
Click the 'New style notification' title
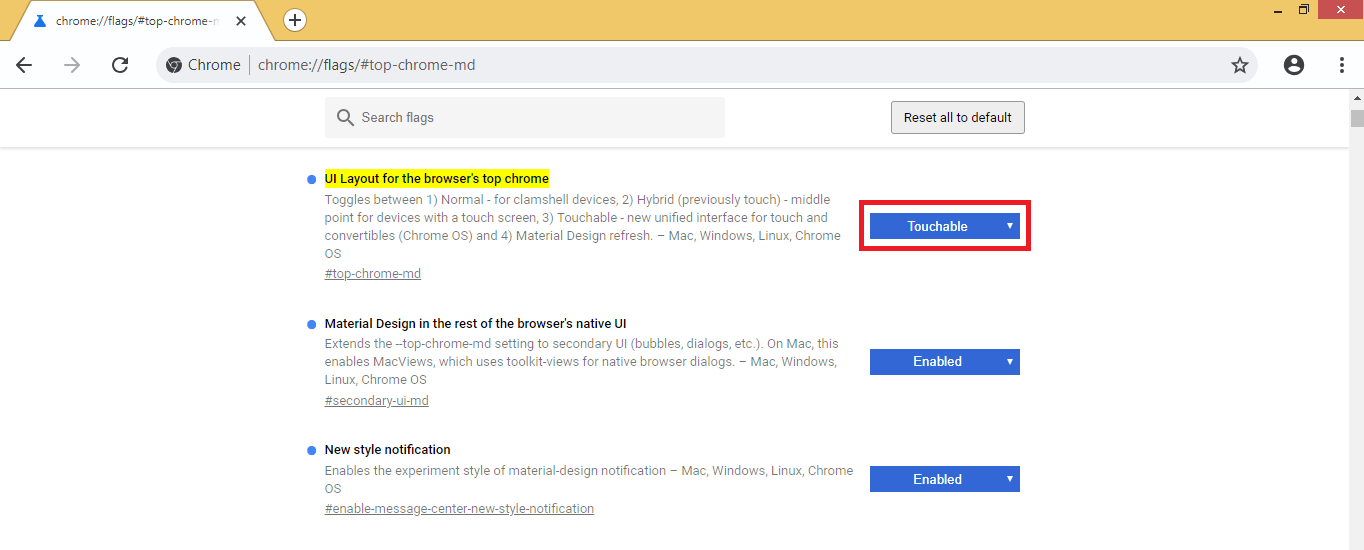(x=388, y=450)
